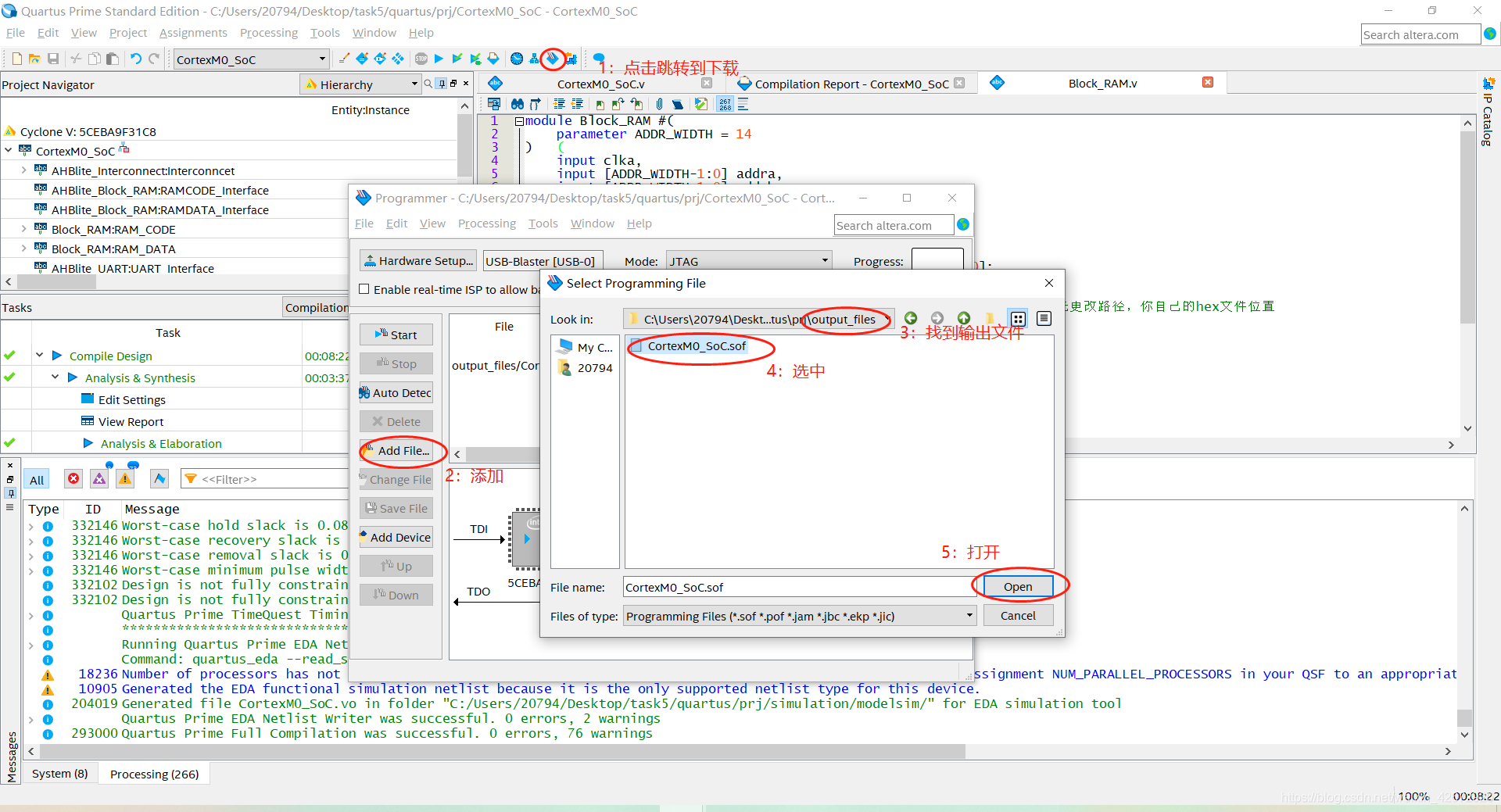The height and width of the screenshot is (812, 1501).
Task: Click the Add Device button
Action: pos(396,538)
